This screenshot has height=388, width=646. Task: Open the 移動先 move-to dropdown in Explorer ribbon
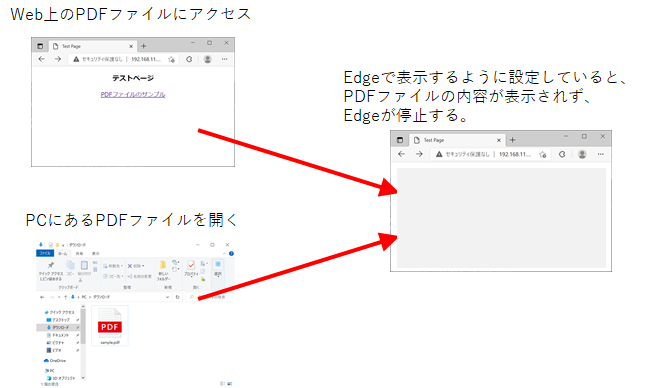(x=113, y=266)
